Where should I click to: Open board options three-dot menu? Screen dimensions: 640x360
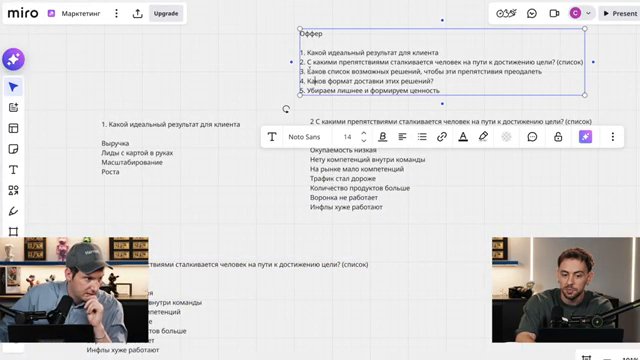pyautogui.click(x=116, y=13)
